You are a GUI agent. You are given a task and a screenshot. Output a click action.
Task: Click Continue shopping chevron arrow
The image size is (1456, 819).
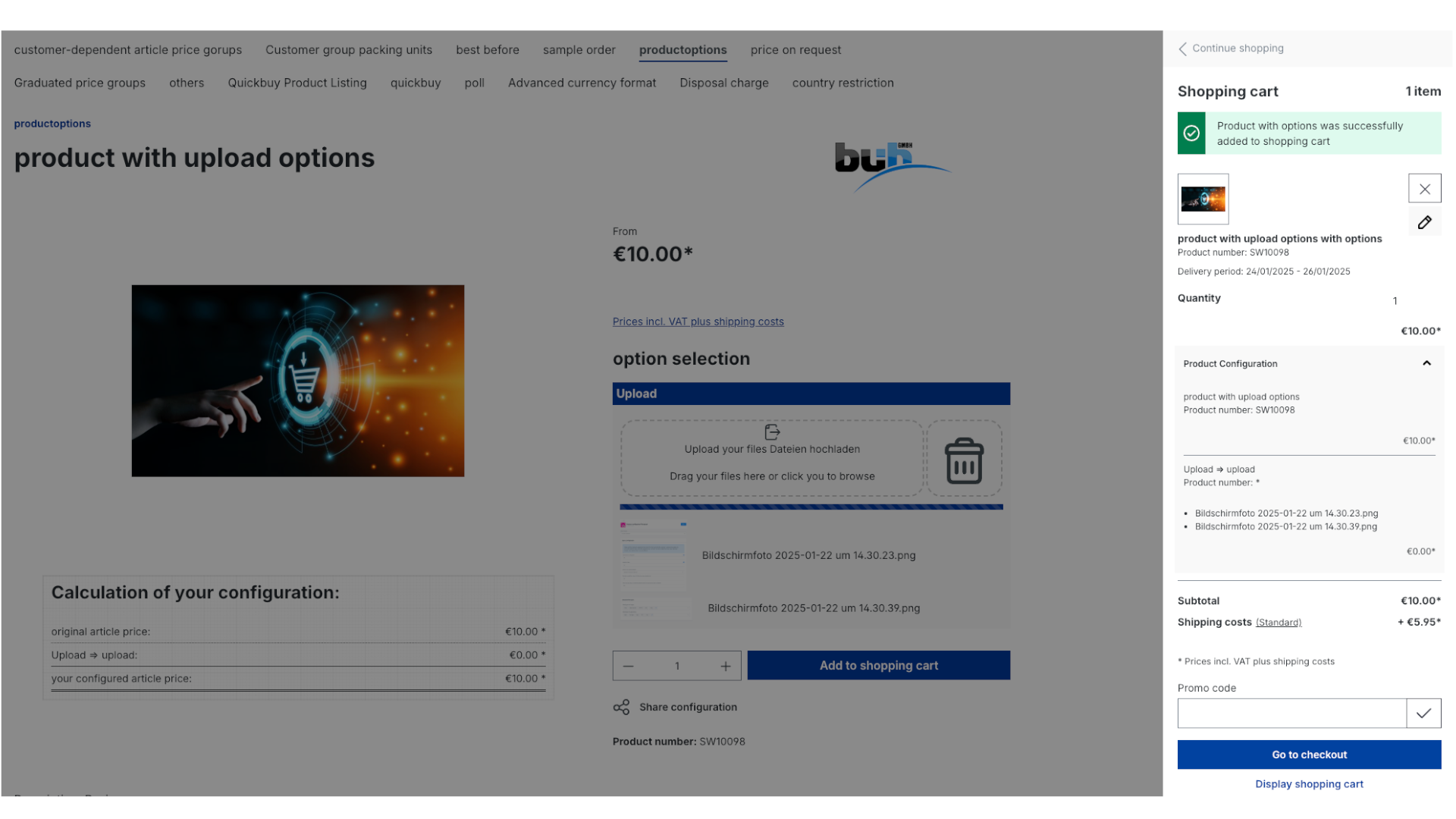pos(1183,48)
